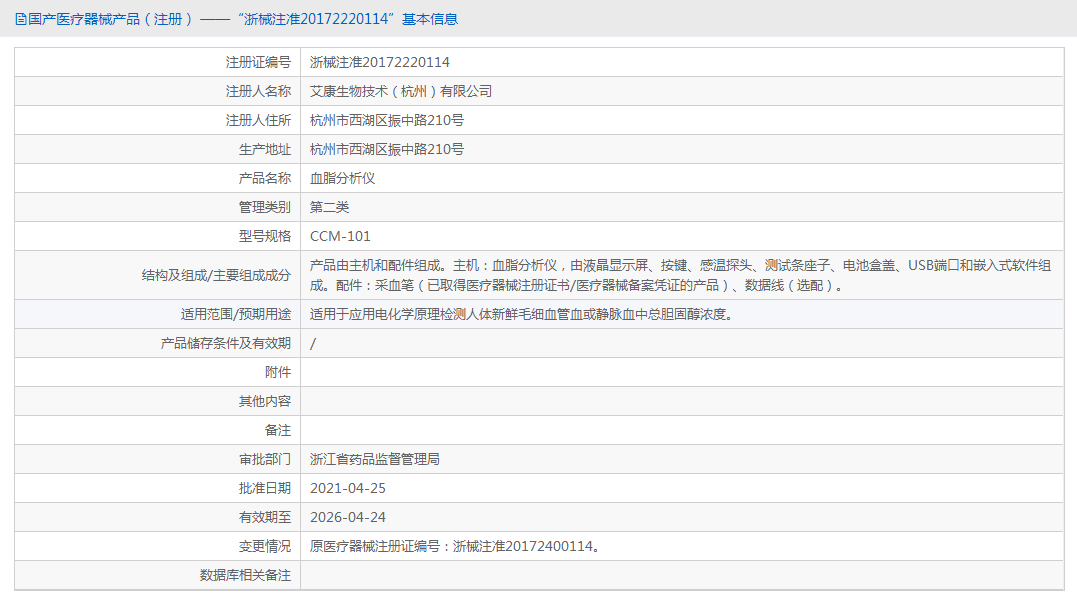The height and width of the screenshot is (601, 1077).
Task: Click the 适用范围/预期用途 label
Action: pos(236,314)
